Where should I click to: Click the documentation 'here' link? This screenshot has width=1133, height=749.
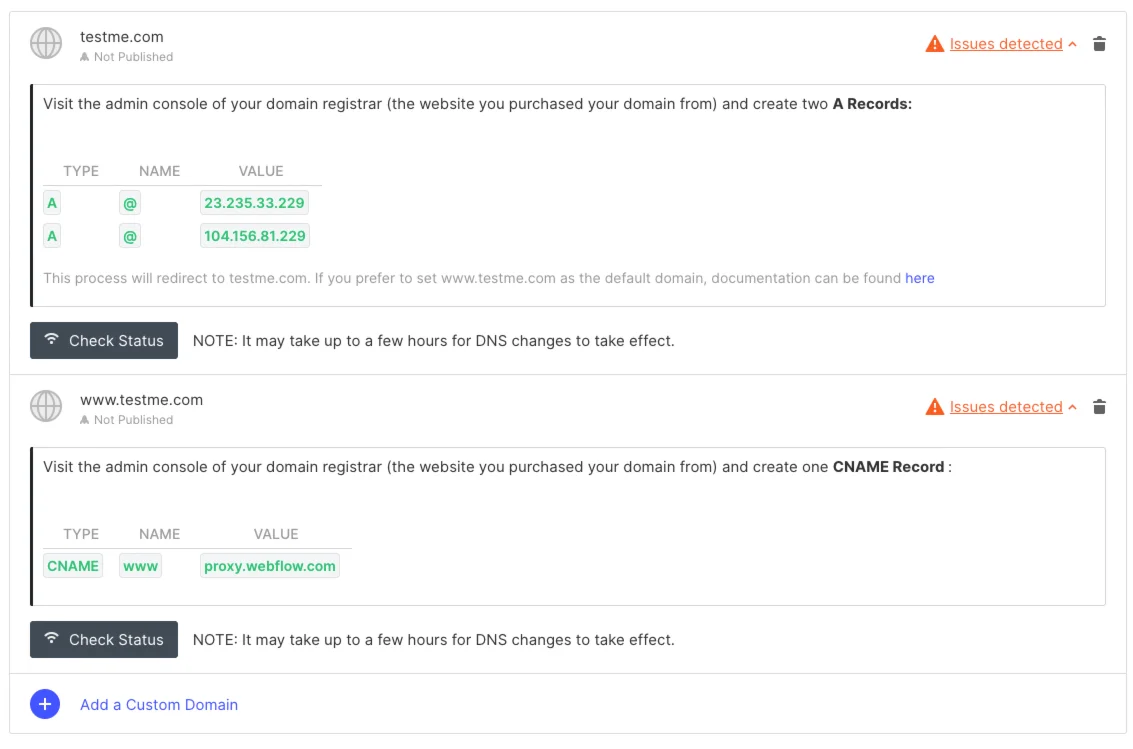point(919,278)
